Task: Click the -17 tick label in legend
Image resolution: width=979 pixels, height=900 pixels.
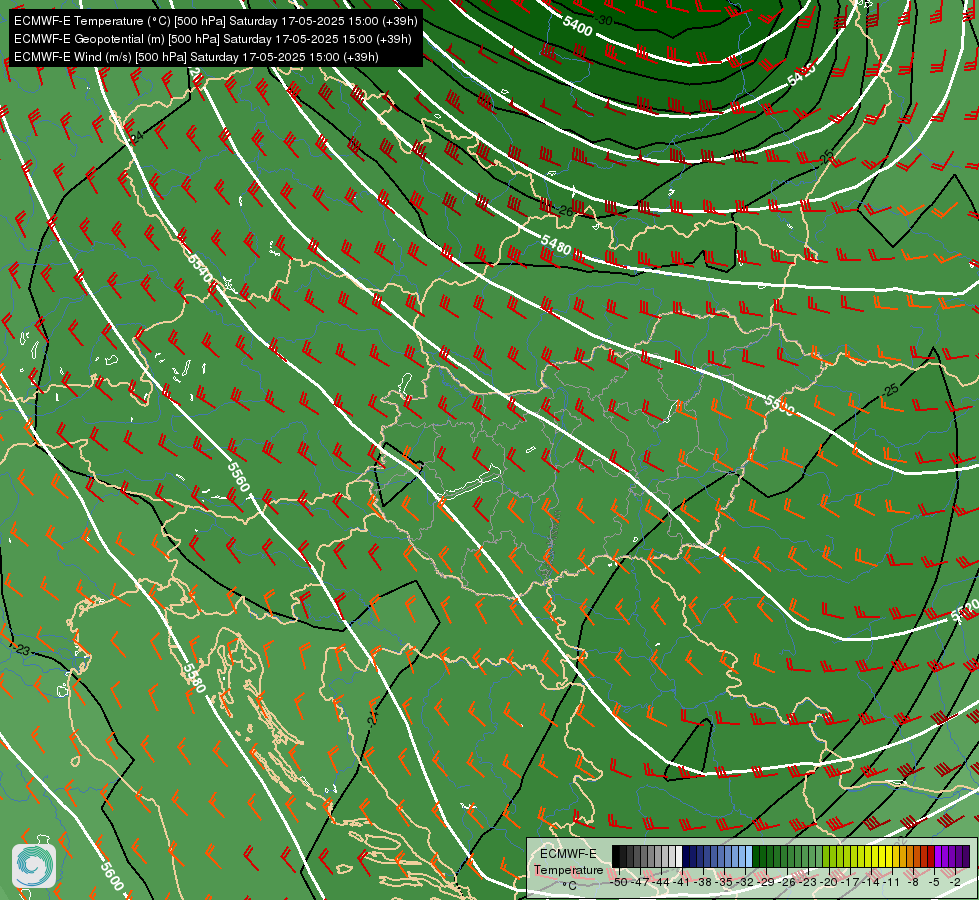Action: pos(850,882)
